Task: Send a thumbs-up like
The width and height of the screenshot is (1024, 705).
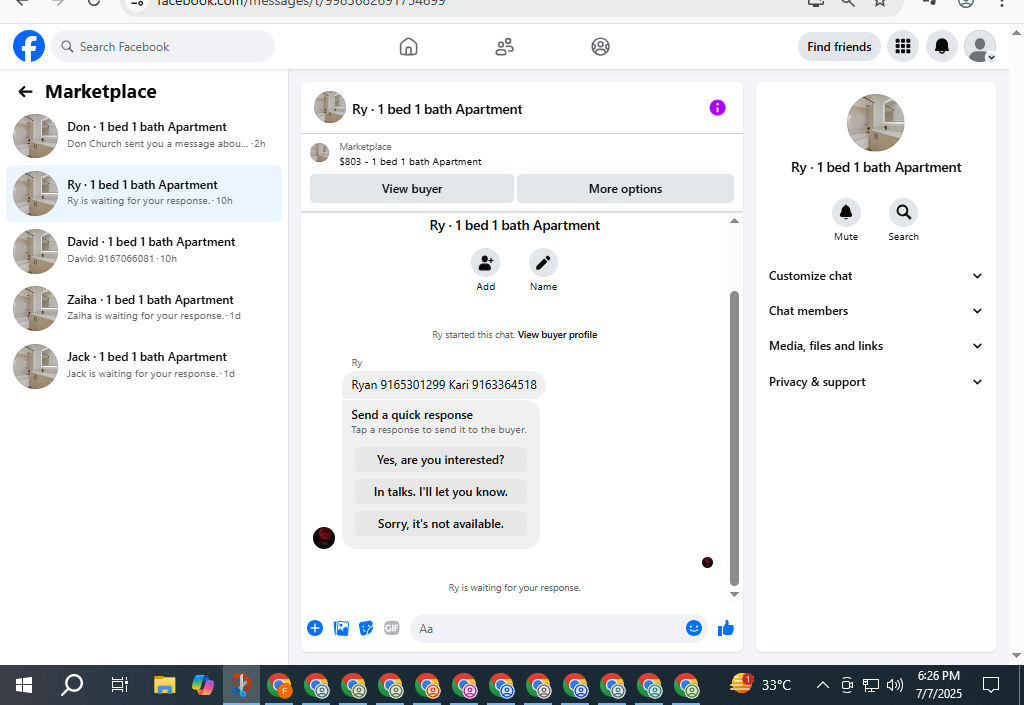Action: click(726, 628)
